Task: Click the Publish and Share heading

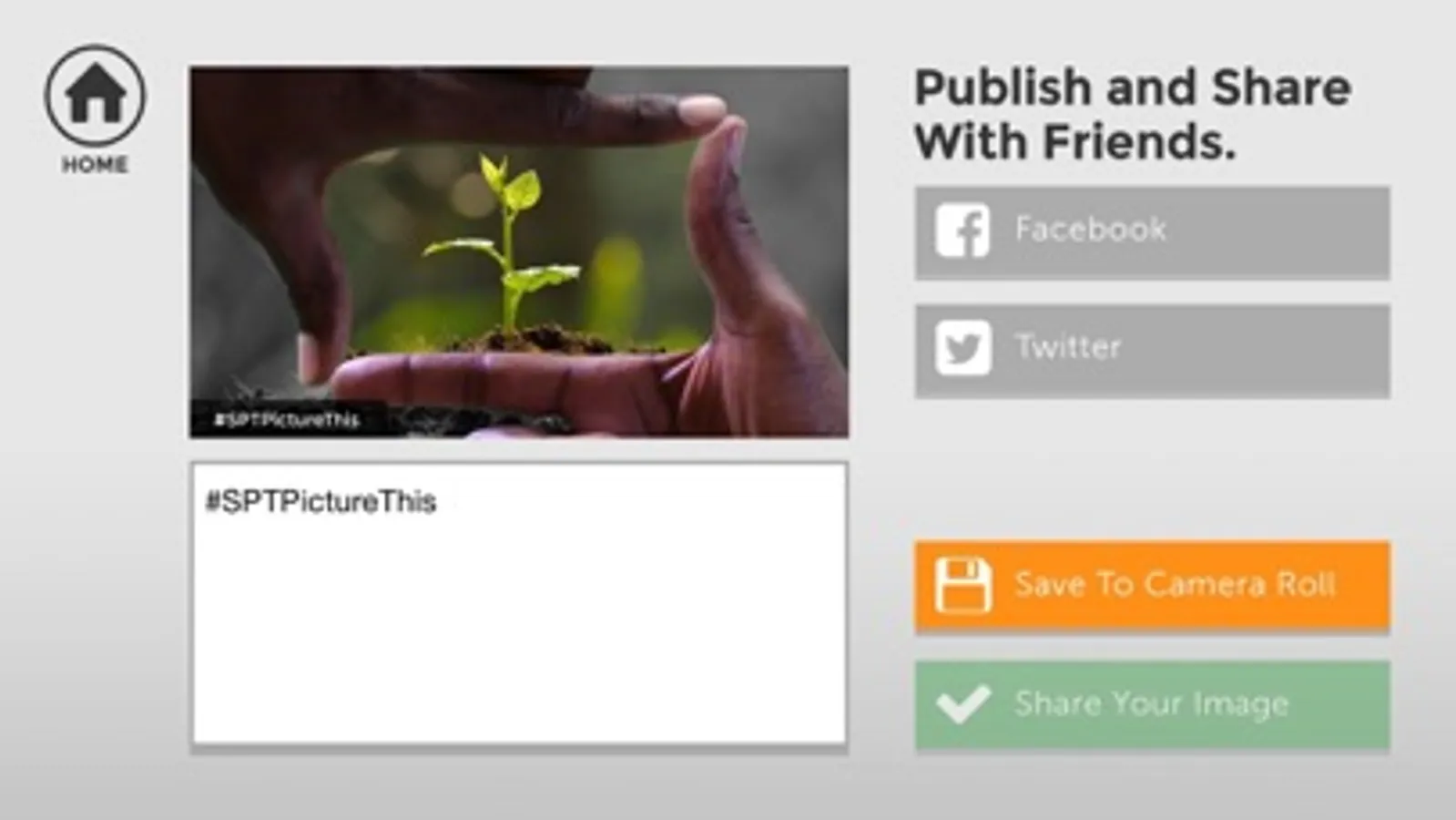Action: point(1132,88)
